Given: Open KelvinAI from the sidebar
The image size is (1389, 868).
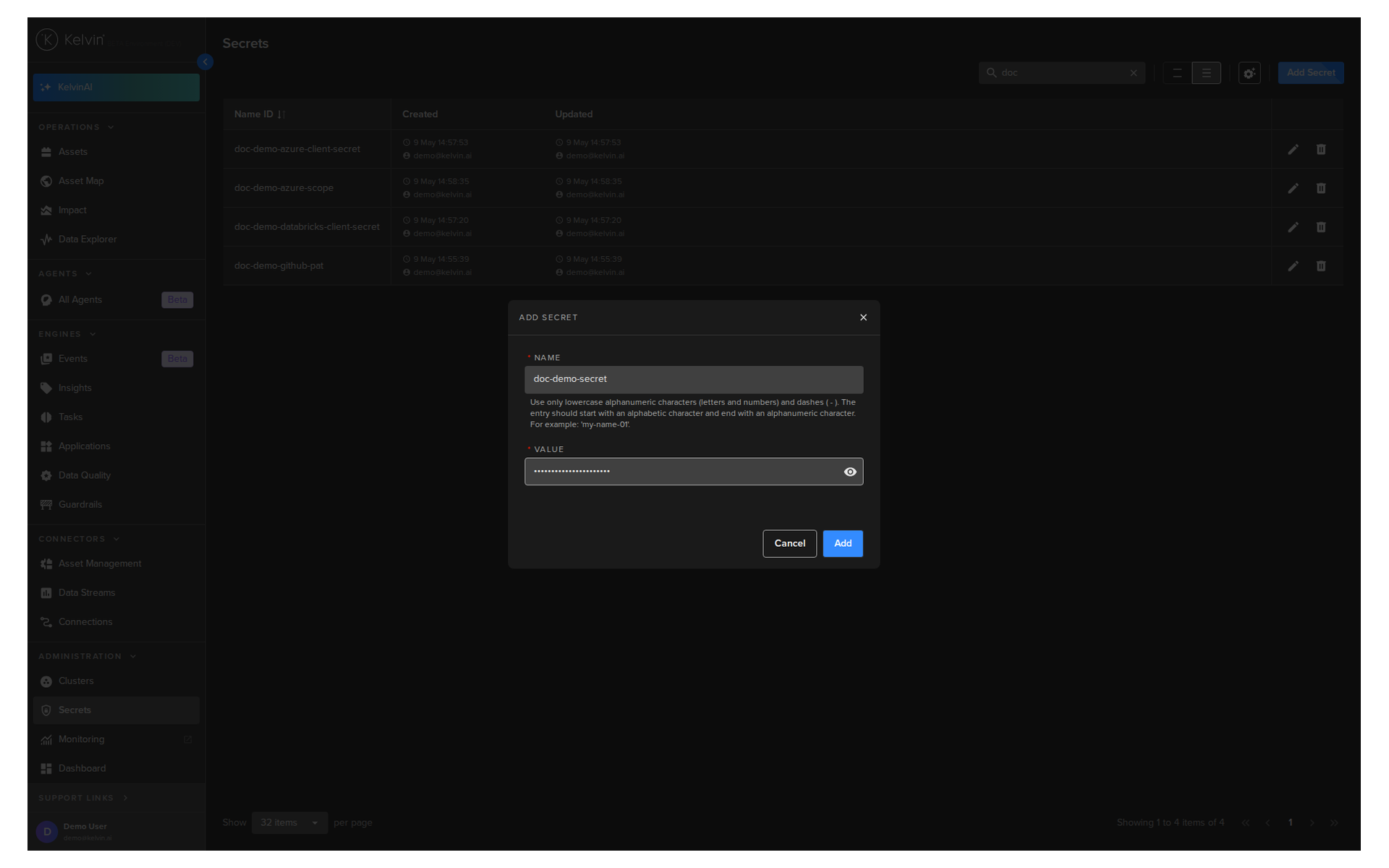Looking at the screenshot, I should pyautogui.click(x=116, y=87).
